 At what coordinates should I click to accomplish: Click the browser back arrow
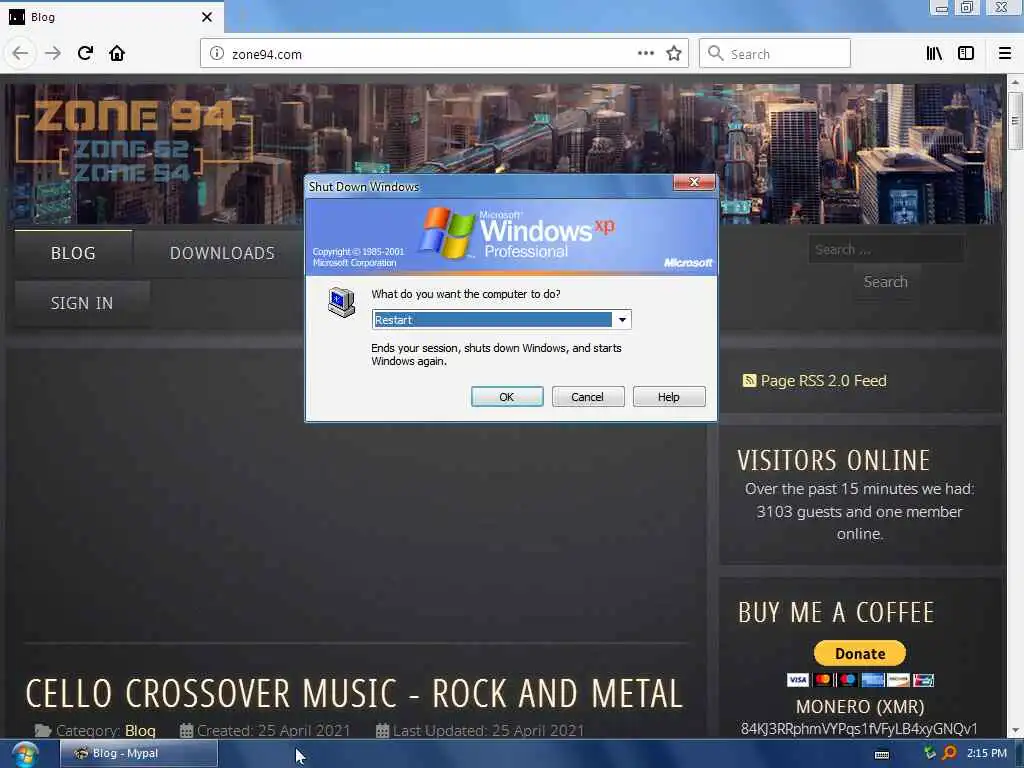pos(20,54)
